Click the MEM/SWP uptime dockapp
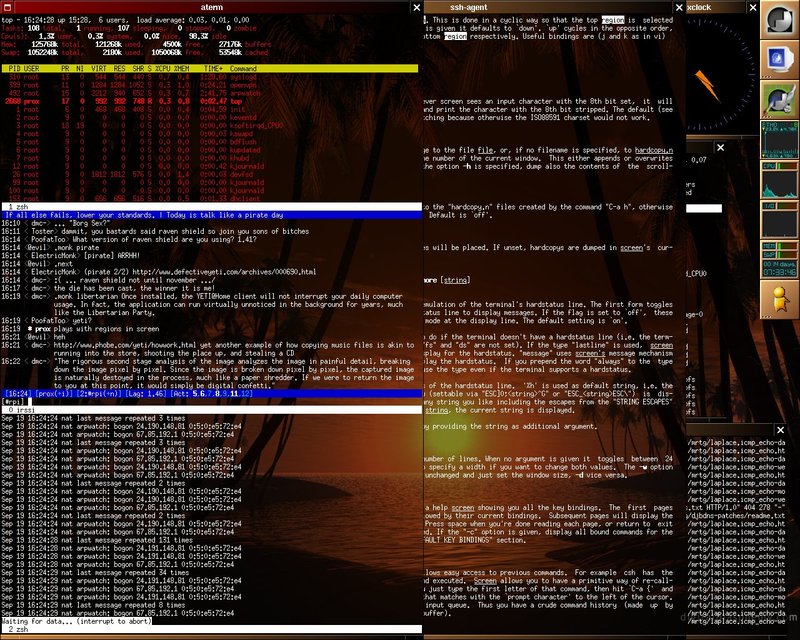Screen dimensions: 800x640 (x=780, y=259)
